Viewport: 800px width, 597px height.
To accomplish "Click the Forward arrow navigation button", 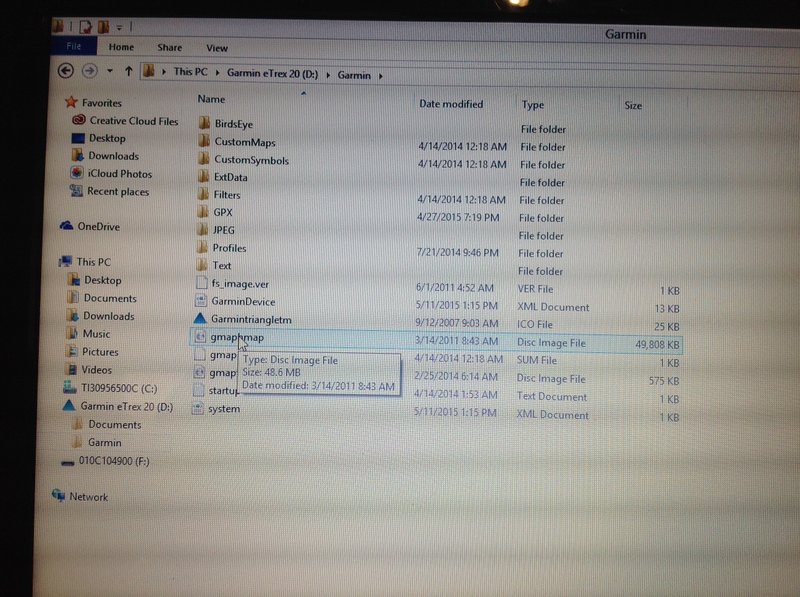I will 90,71.
